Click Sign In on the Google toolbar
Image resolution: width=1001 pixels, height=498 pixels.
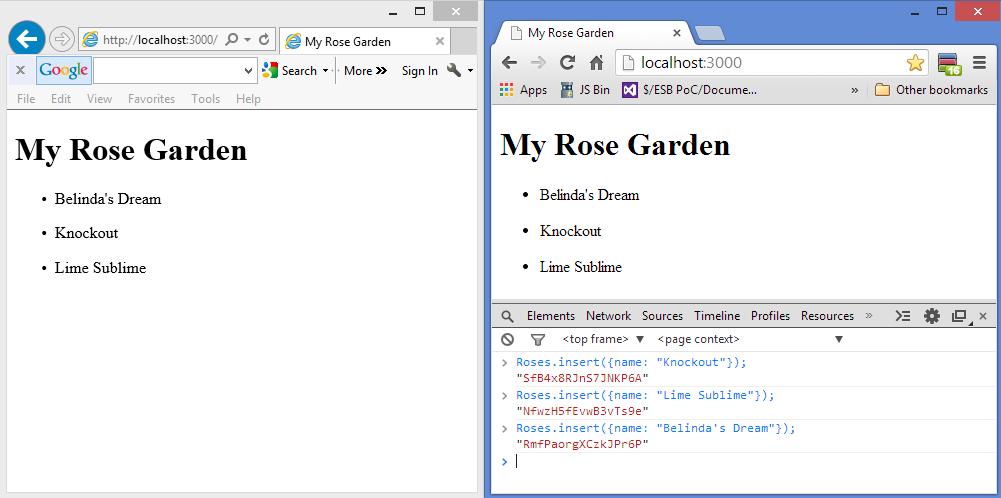[x=419, y=71]
